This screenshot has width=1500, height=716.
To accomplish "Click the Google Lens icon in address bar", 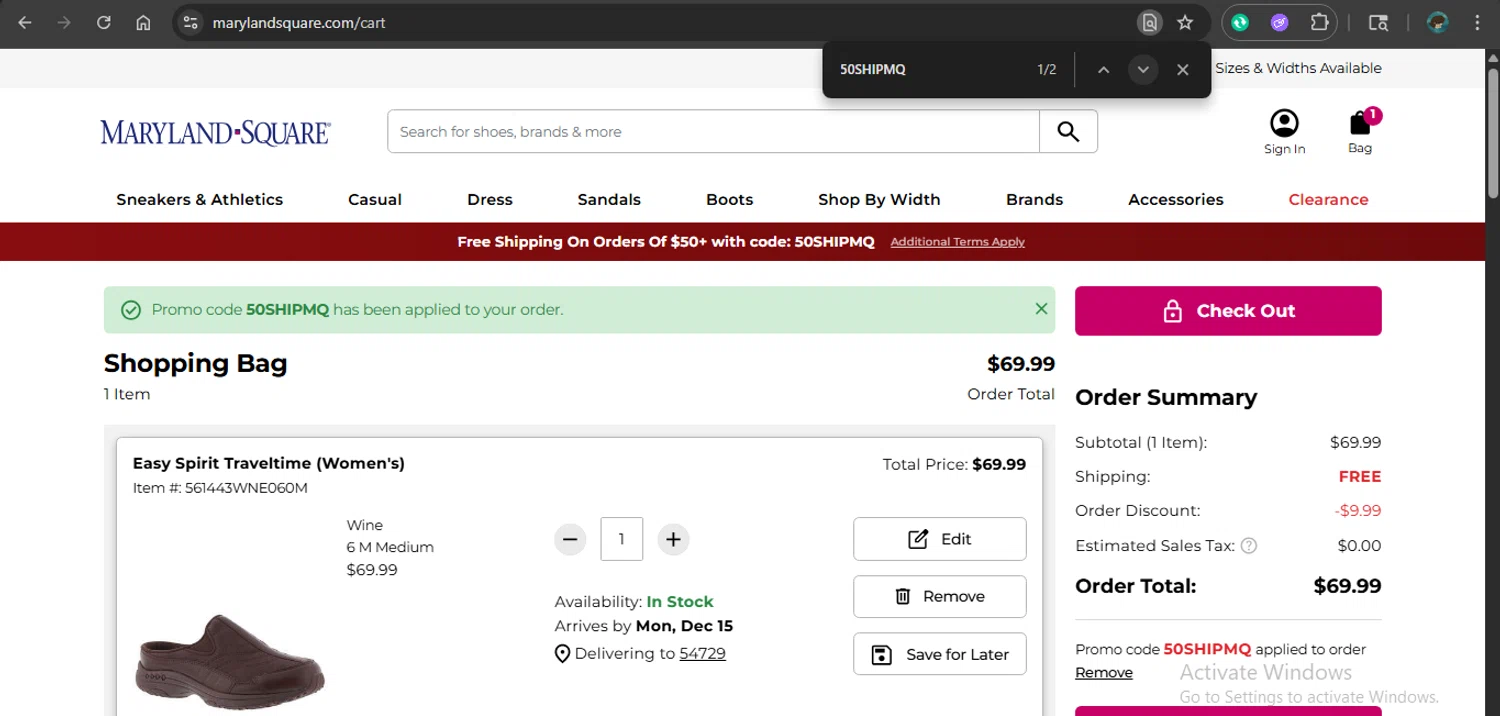I will [x=1149, y=22].
